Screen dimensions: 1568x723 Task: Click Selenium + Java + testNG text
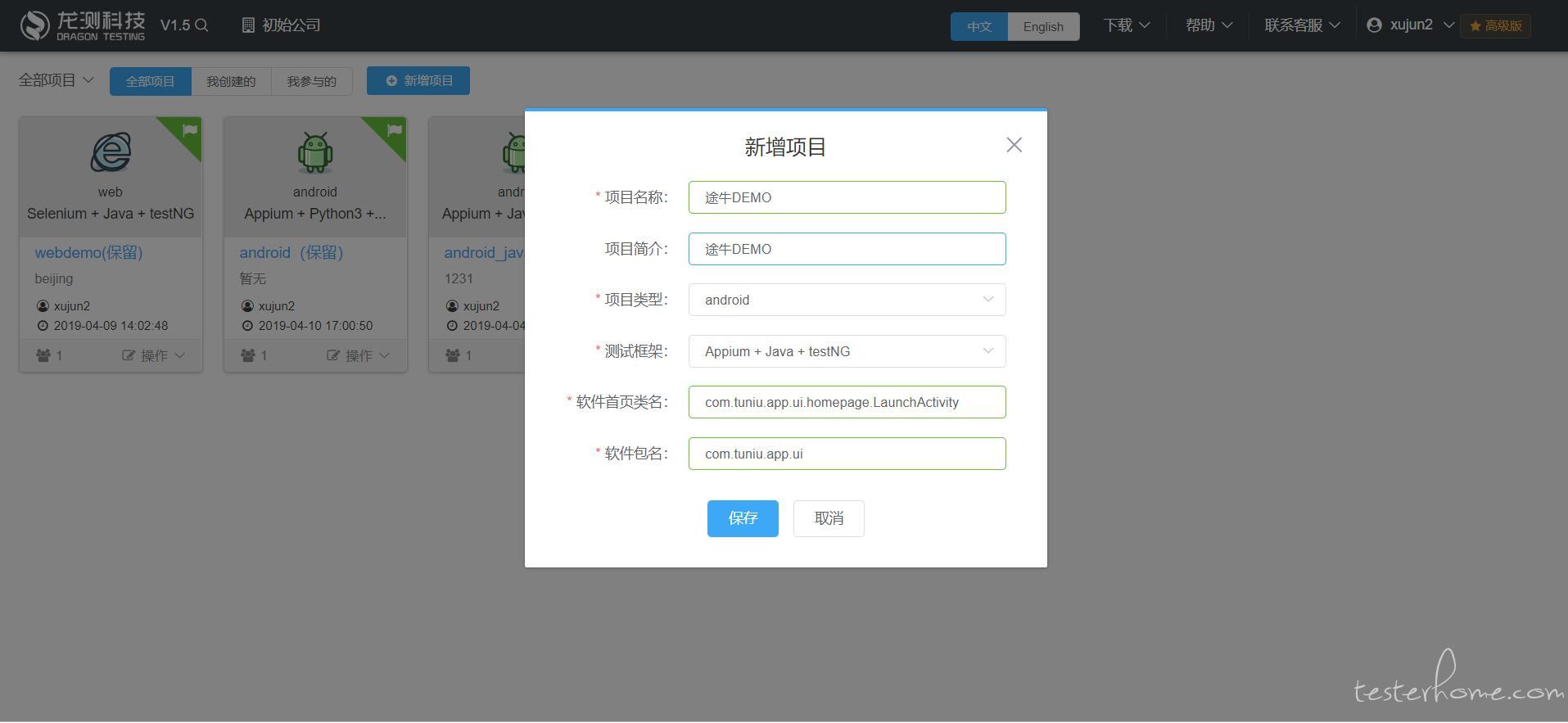pyautogui.click(x=111, y=214)
